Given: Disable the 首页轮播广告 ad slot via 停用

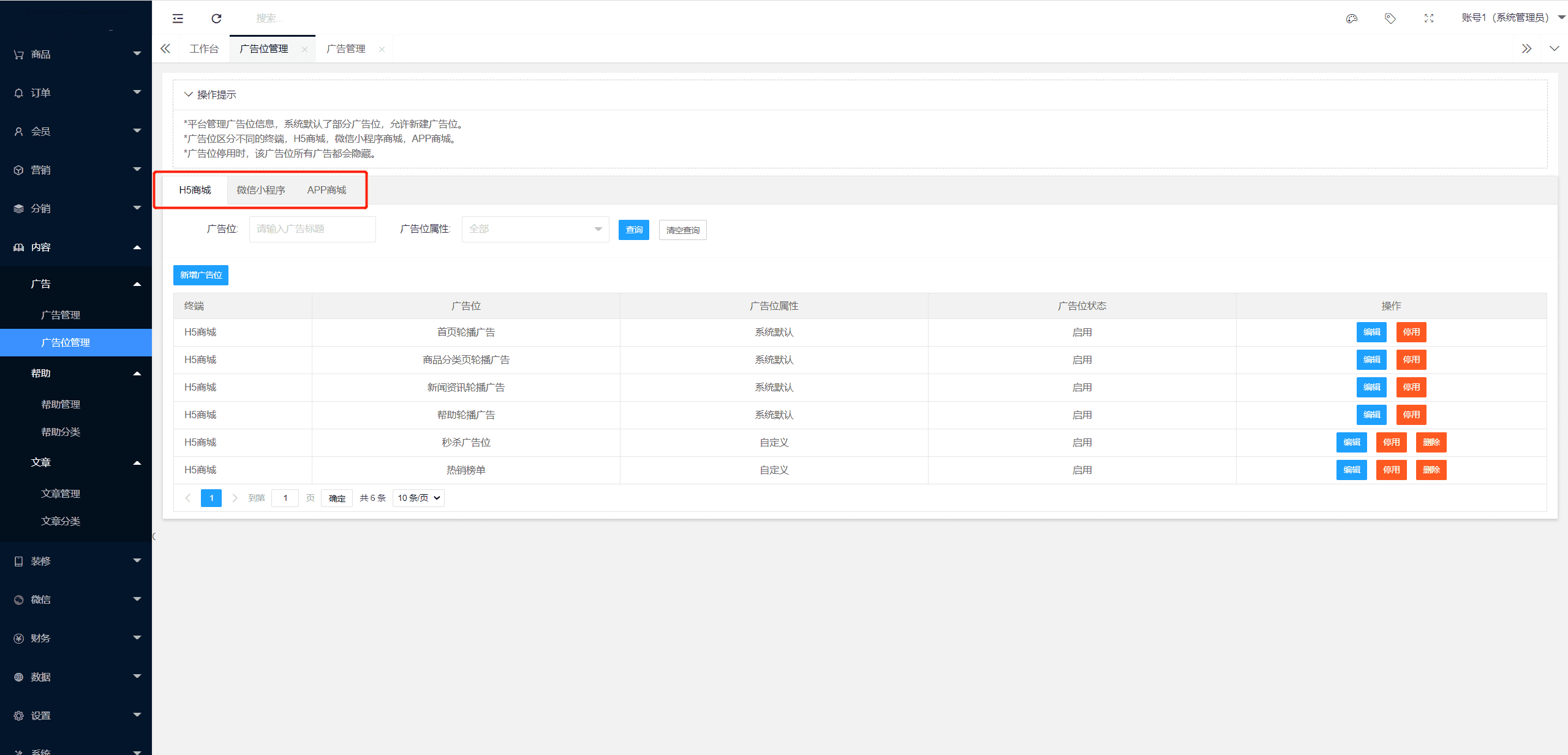Looking at the screenshot, I should (1411, 332).
